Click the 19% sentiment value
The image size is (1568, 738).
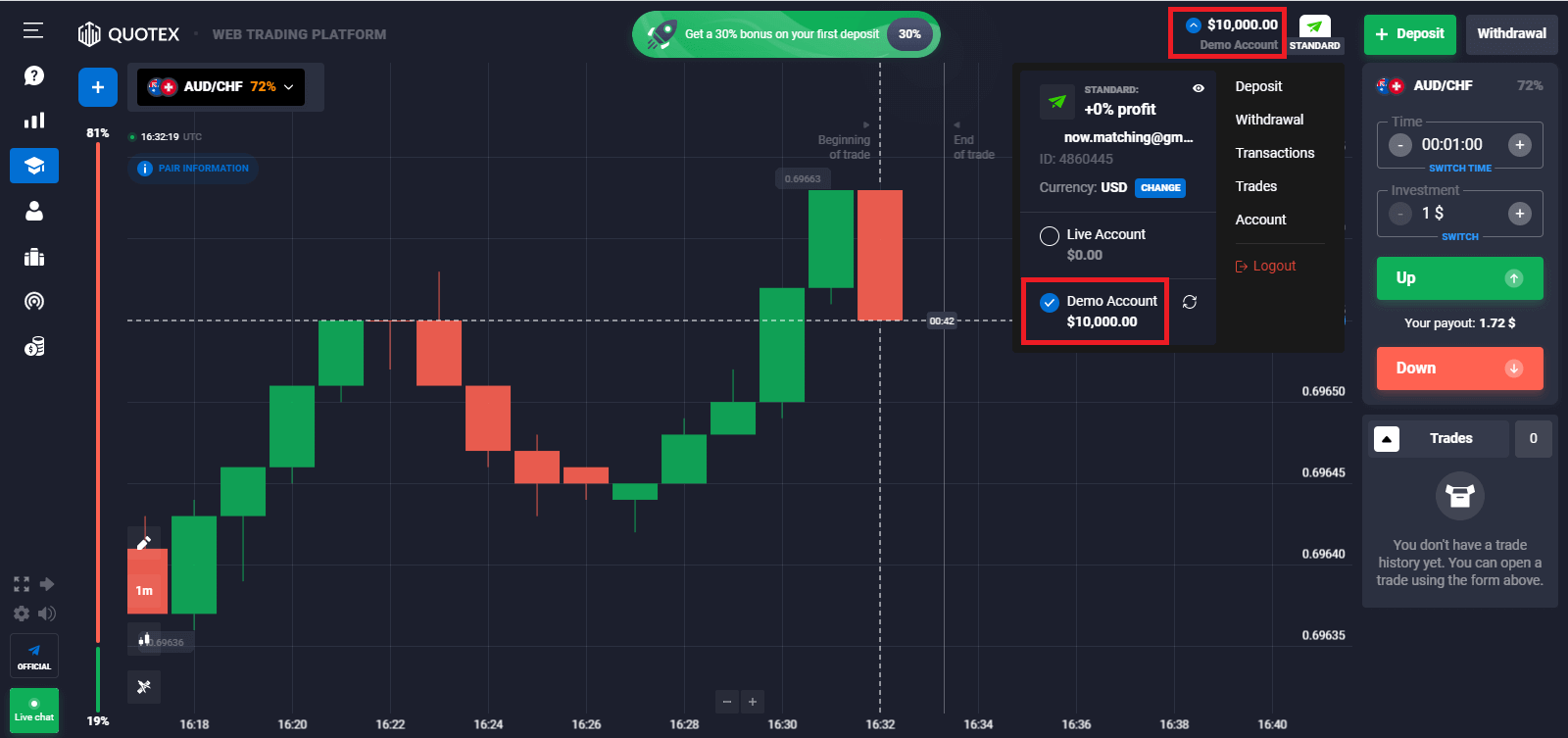tap(98, 721)
